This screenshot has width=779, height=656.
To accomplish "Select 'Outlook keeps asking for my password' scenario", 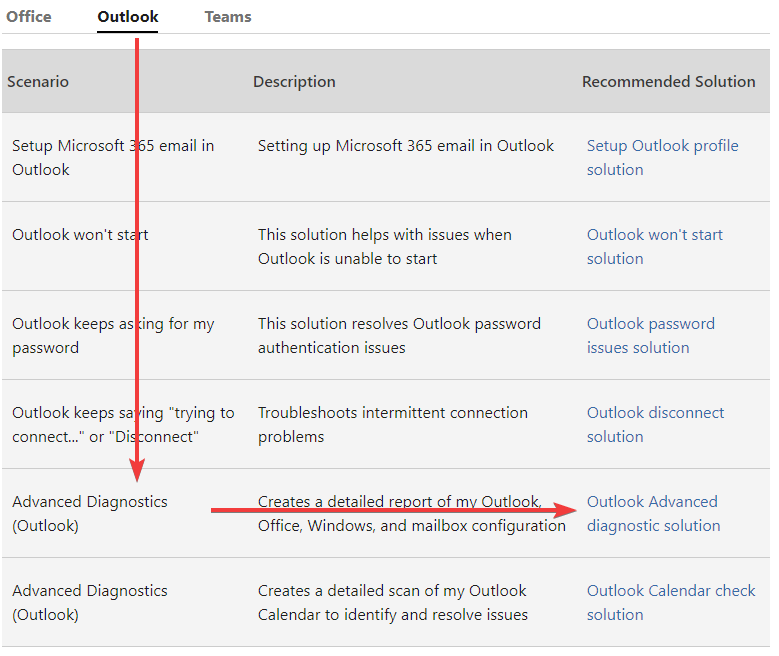I will point(112,336).
